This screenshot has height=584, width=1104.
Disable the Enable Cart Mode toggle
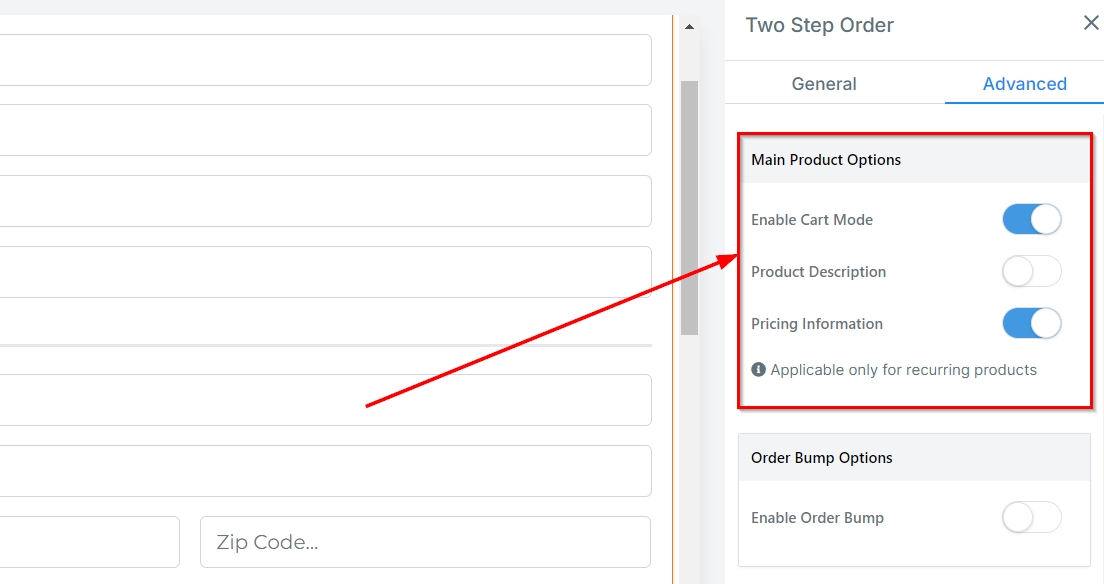click(1031, 220)
